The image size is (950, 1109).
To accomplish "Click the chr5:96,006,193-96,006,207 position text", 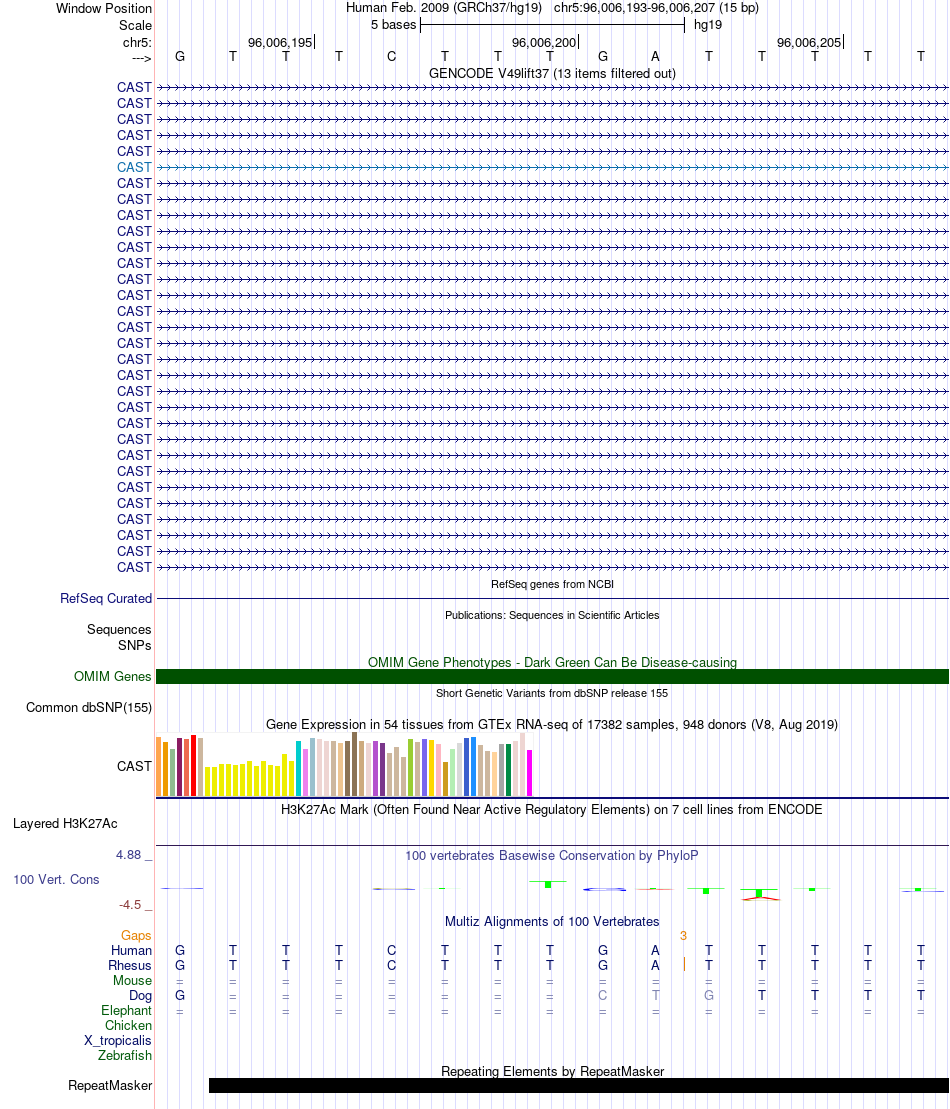I will (x=656, y=8).
